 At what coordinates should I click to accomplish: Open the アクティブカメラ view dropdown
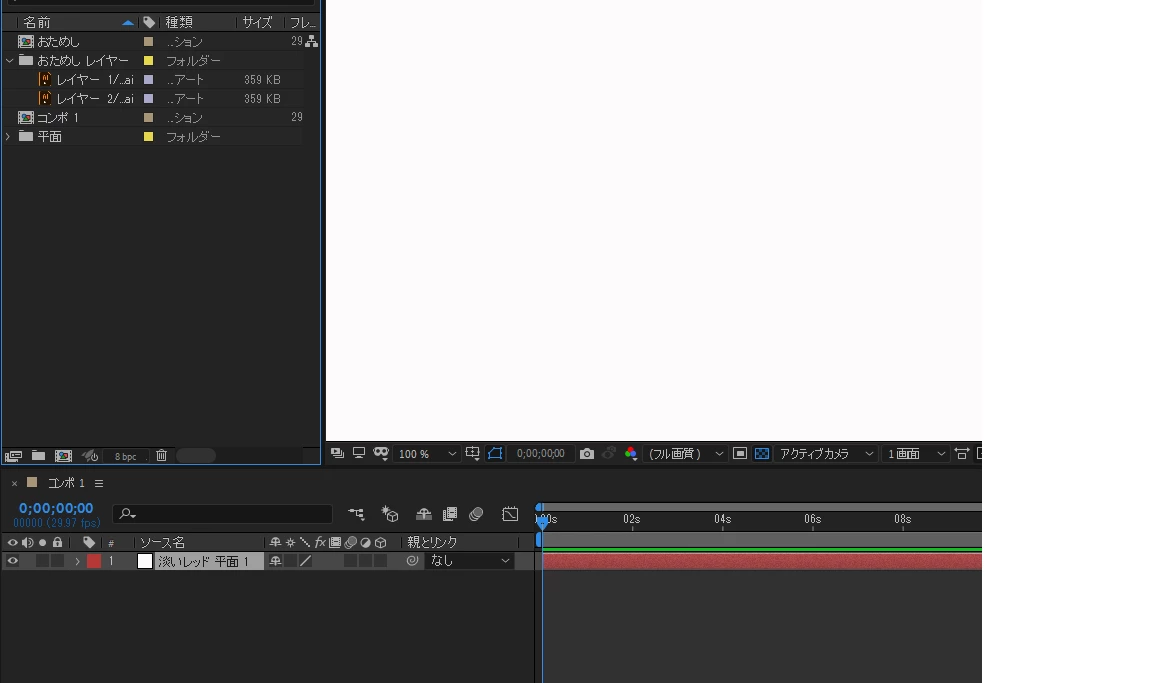coord(827,454)
